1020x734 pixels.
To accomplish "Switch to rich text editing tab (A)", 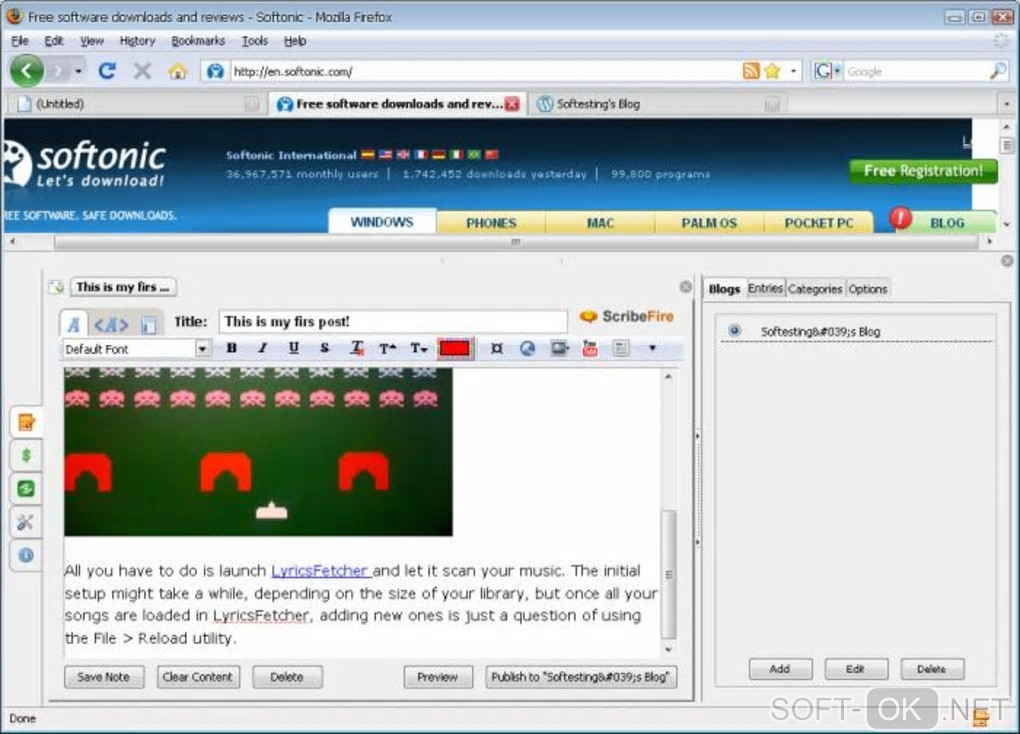I will tap(74, 323).
